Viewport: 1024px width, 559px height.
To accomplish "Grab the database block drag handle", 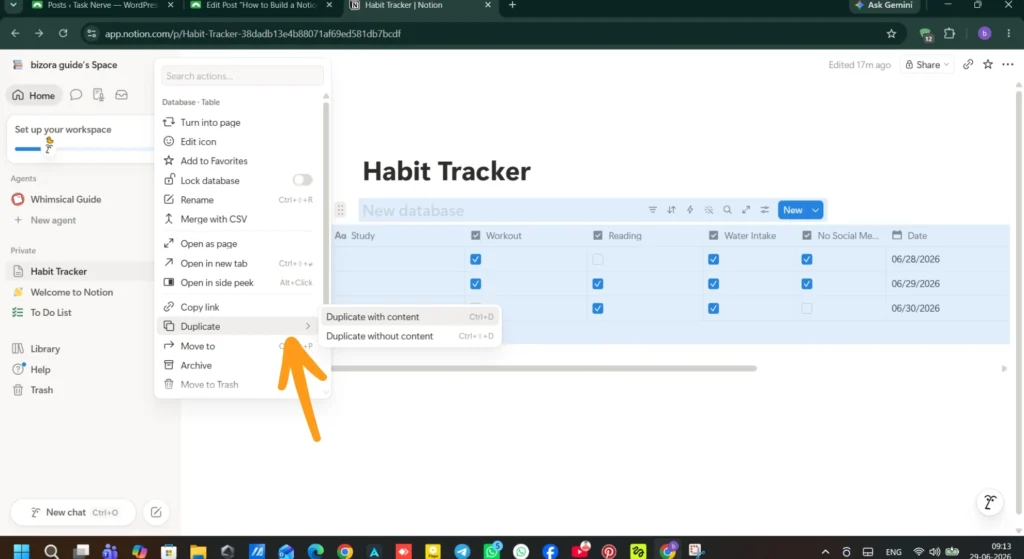I will [340, 210].
